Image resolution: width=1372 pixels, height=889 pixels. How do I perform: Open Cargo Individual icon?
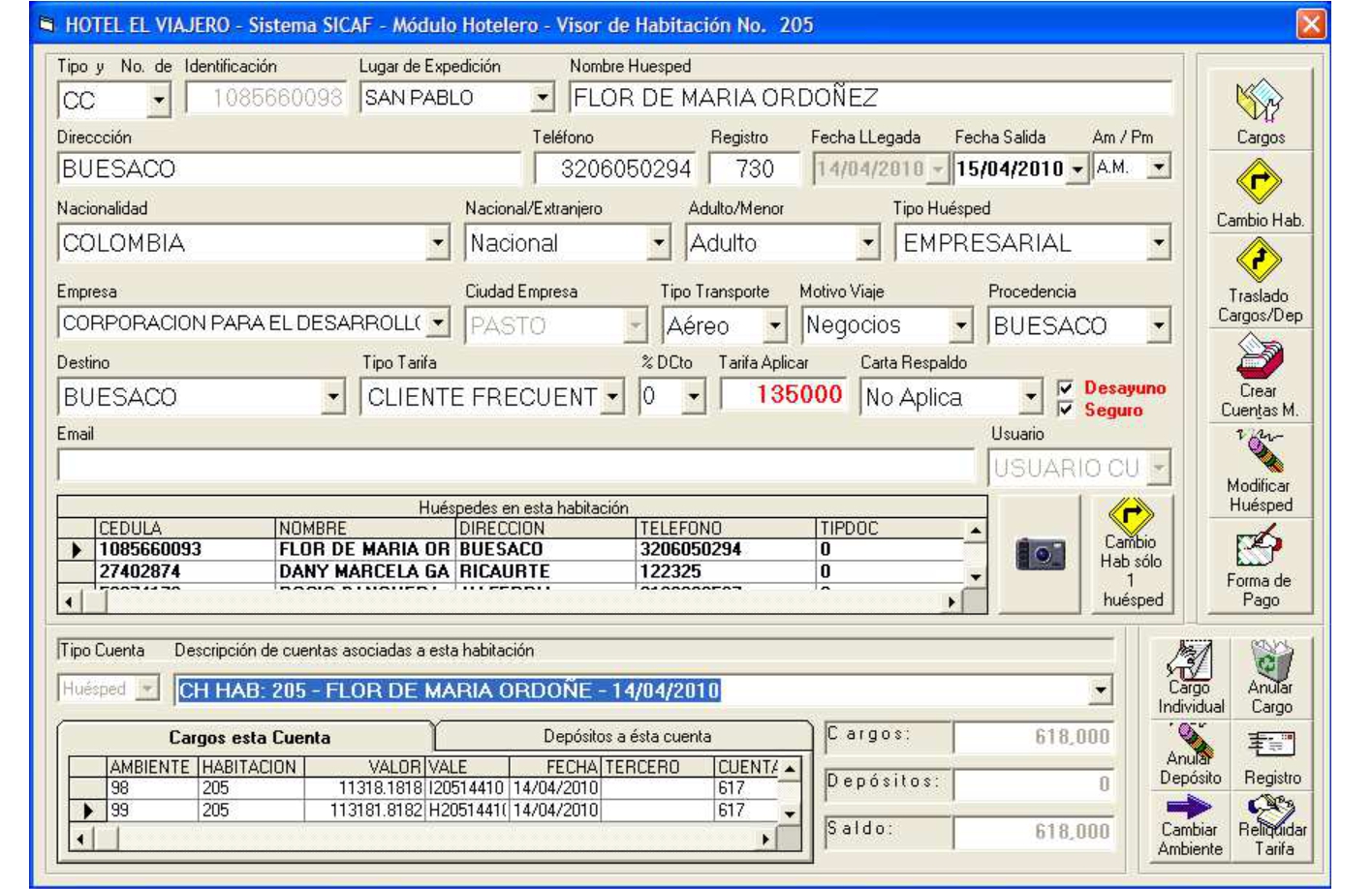[1190, 661]
